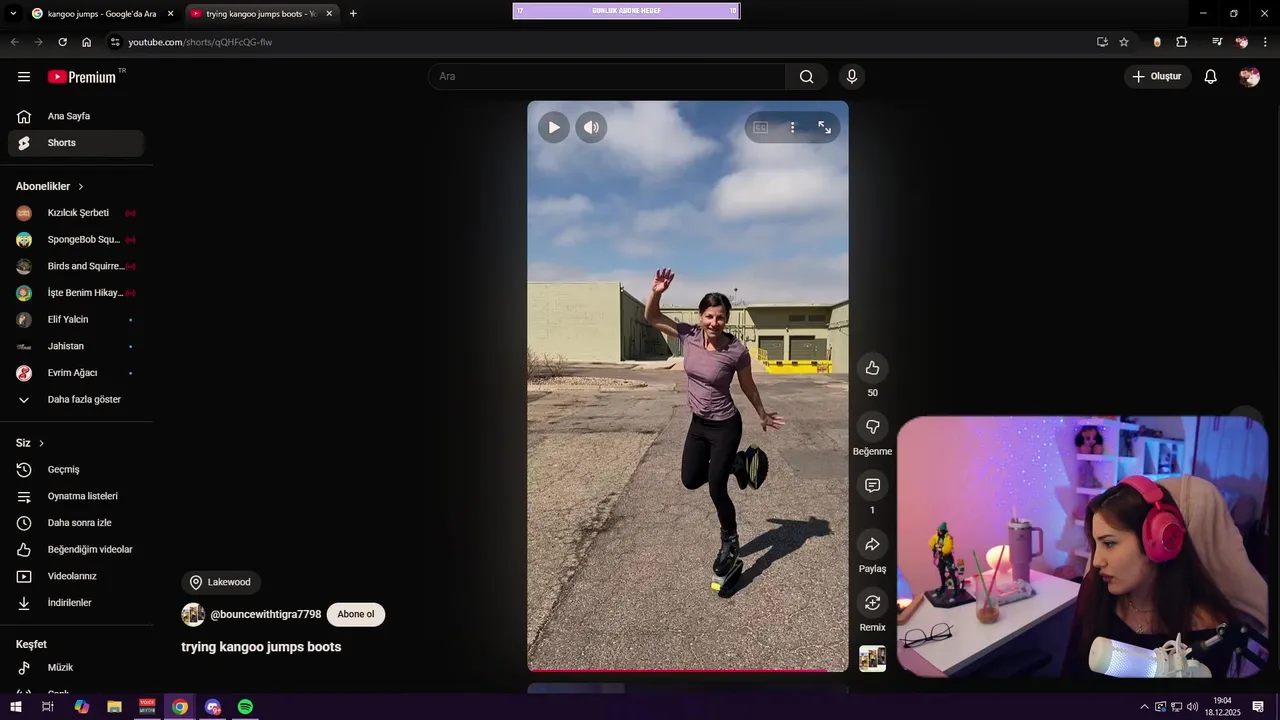Open a new browser tab
The width and height of the screenshot is (1280, 720).
click(353, 13)
